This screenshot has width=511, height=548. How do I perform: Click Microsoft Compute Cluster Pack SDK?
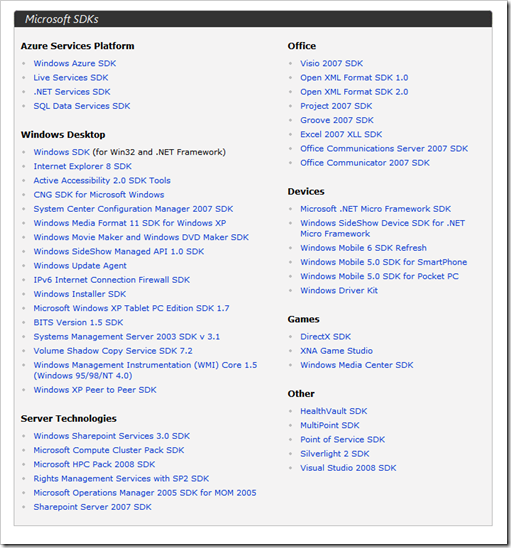point(109,450)
